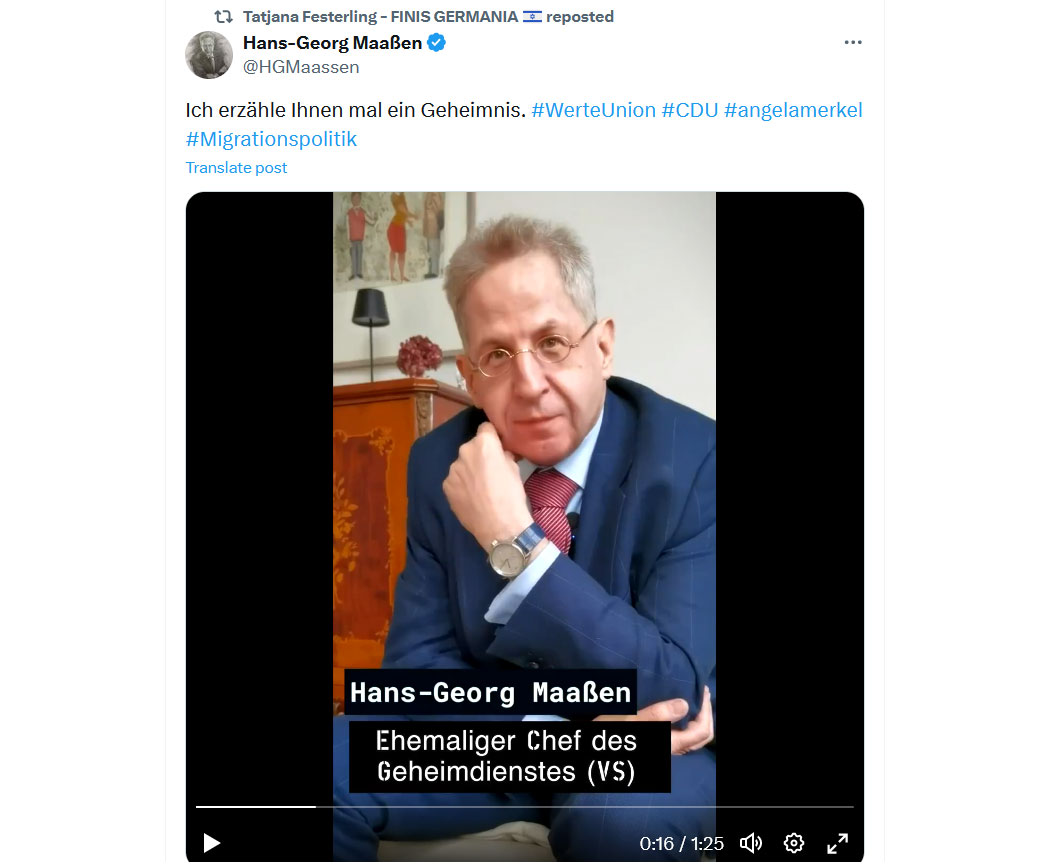Viewport: 1050px width, 866px height.
Task: Open the video settings gear
Action: (794, 843)
